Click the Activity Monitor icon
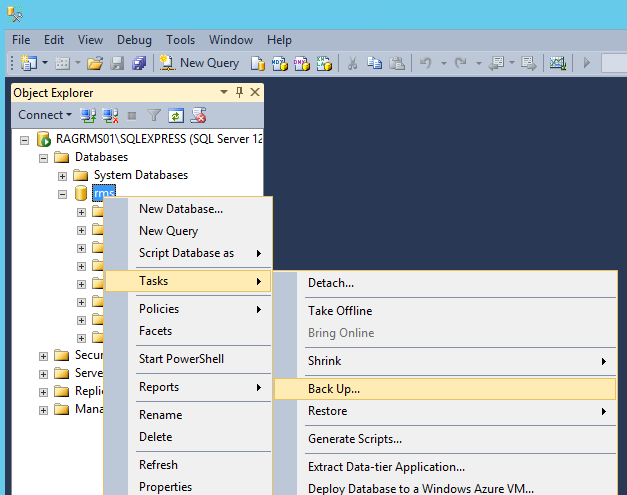Screen dimensions: 627x495 (x=557, y=63)
